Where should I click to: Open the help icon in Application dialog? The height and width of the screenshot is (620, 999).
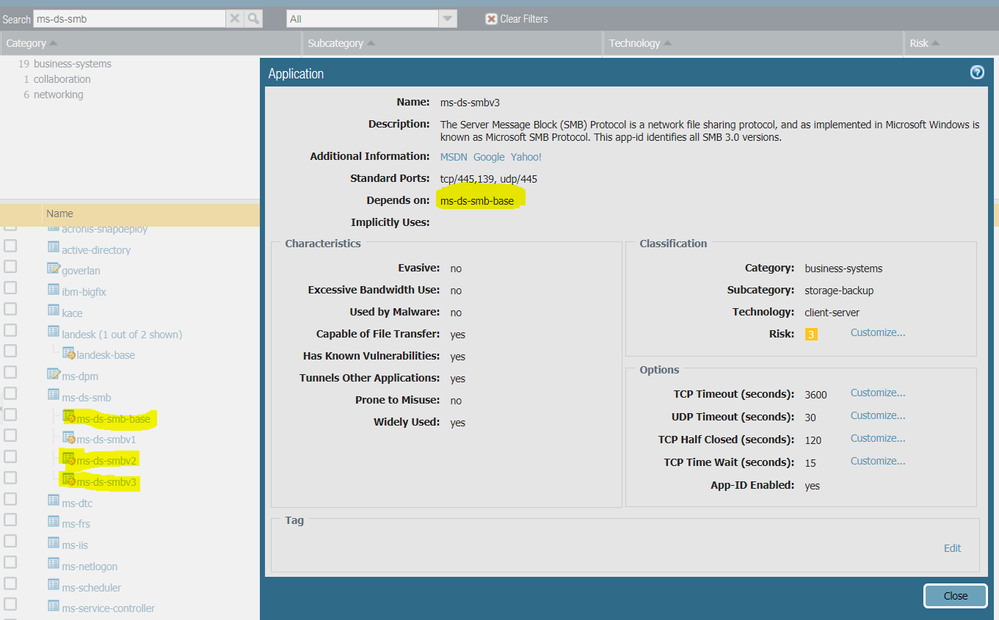[977, 73]
